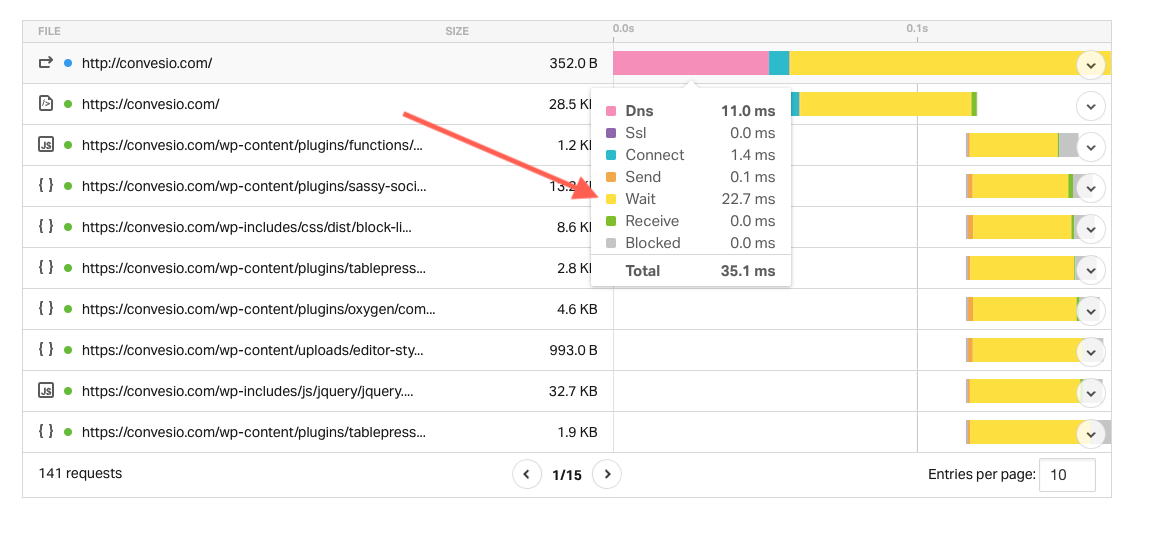Click the braces icon on 1.9 KB tablepress row
This screenshot has width=1151, height=543.
click(46, 432)
